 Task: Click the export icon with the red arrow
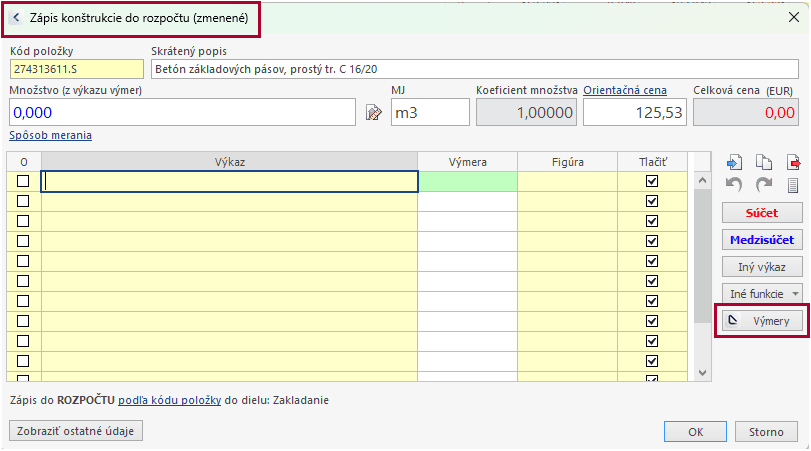click(x=793, y=163)
